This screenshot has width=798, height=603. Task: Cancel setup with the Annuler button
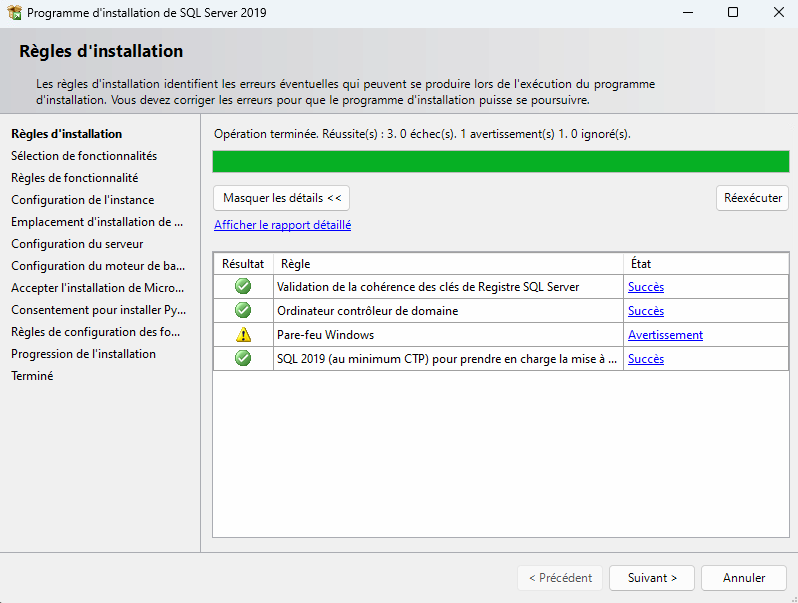[744, 578]
